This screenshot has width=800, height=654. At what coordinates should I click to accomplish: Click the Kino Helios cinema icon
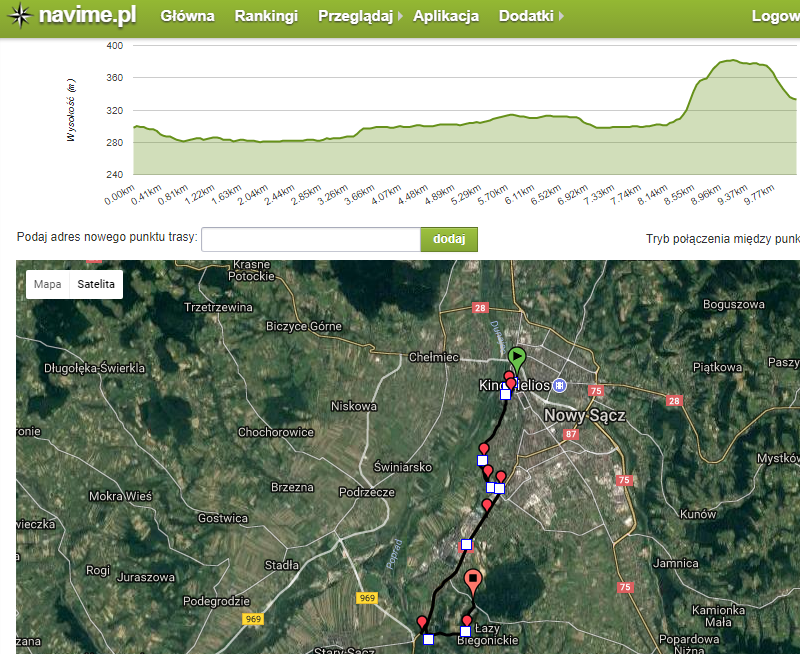560,385
